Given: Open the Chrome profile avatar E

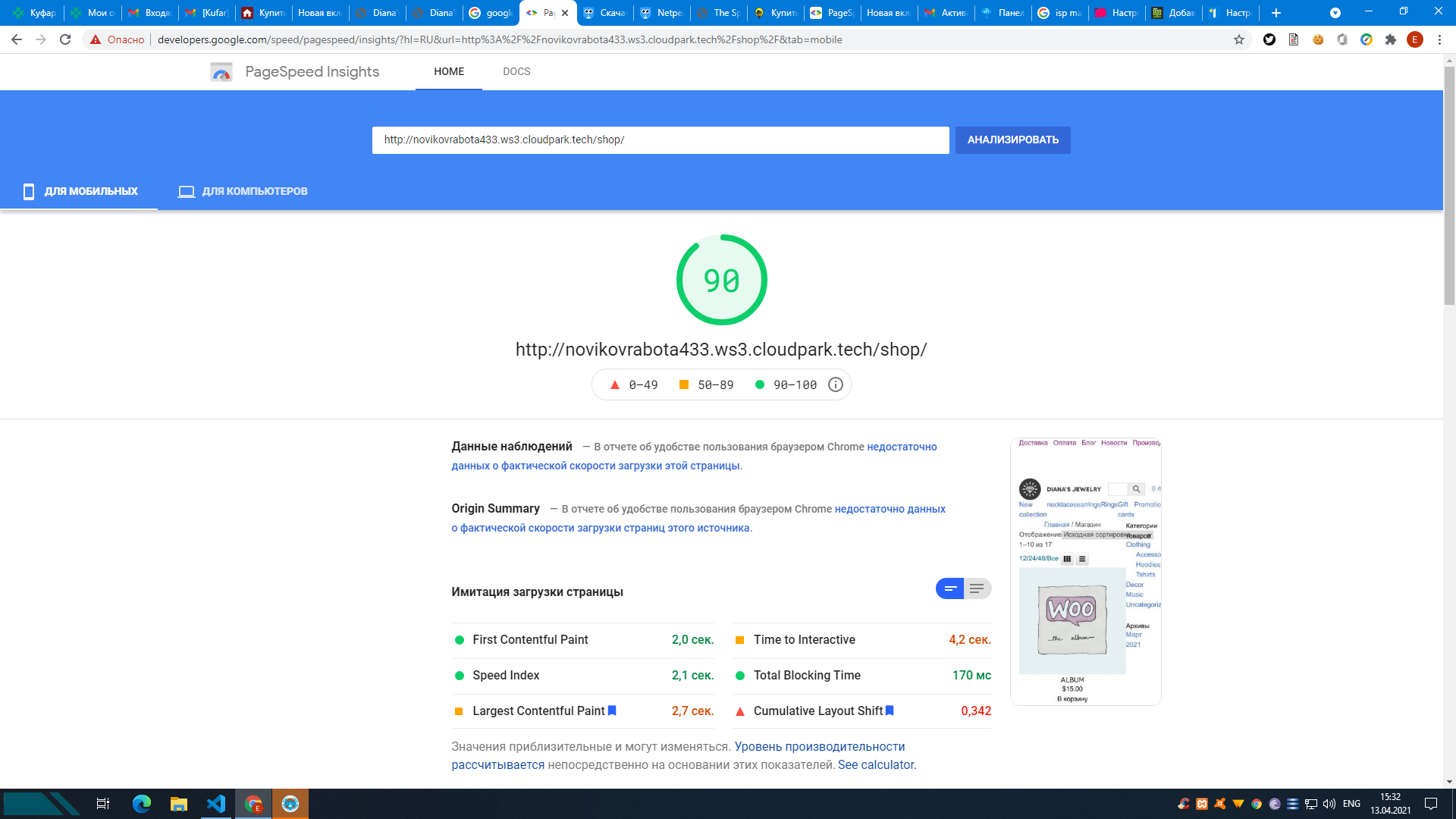Looking at the screenshot, I should [x=1415, y=39].
